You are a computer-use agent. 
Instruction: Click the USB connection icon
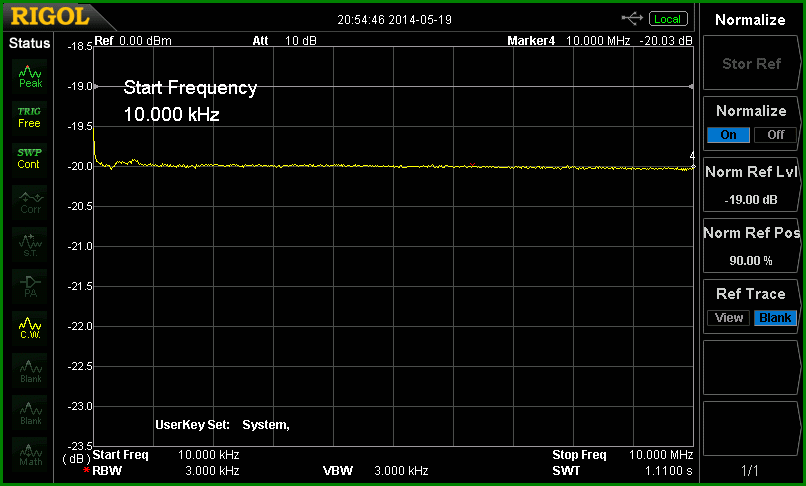(632, 19)
